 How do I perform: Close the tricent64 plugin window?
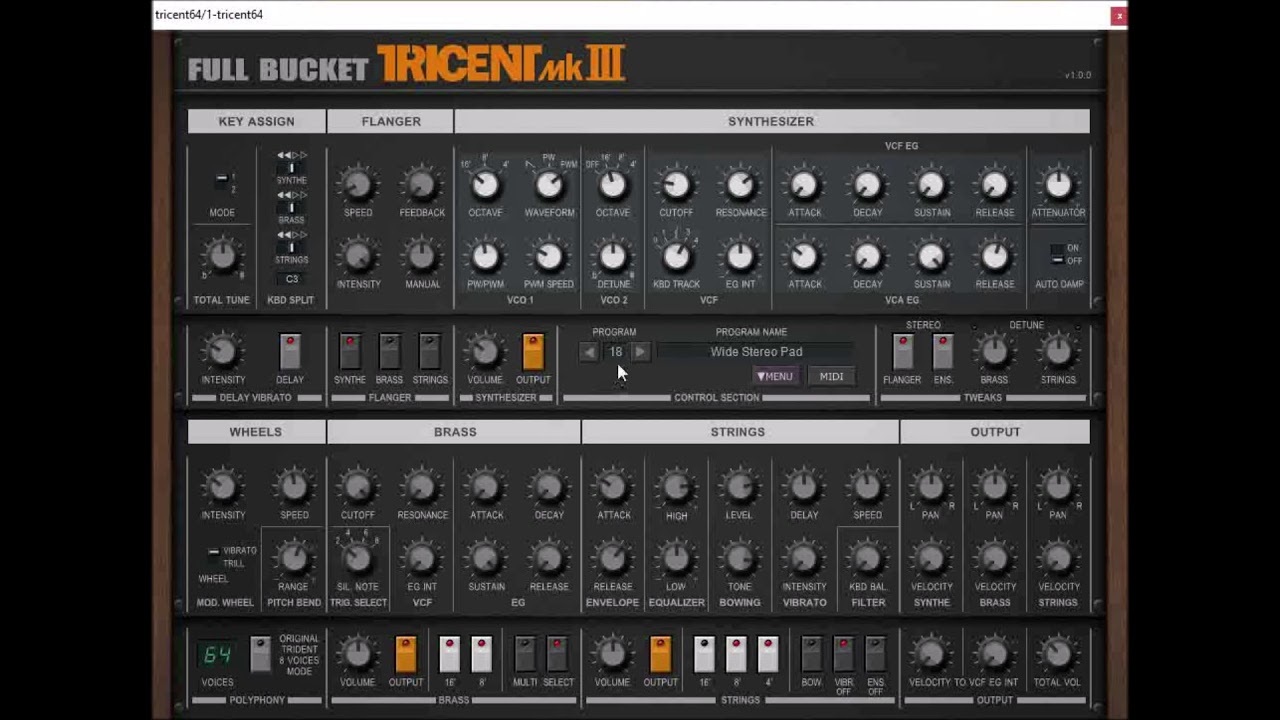click(x=1119, y=15)
